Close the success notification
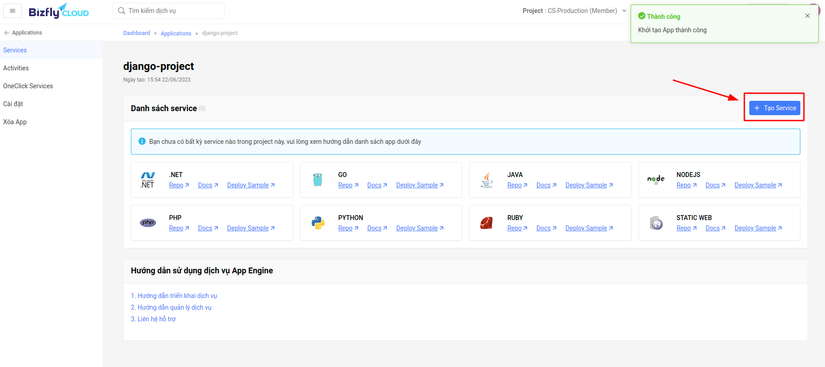The image size is (825, 367). (808, 16)
